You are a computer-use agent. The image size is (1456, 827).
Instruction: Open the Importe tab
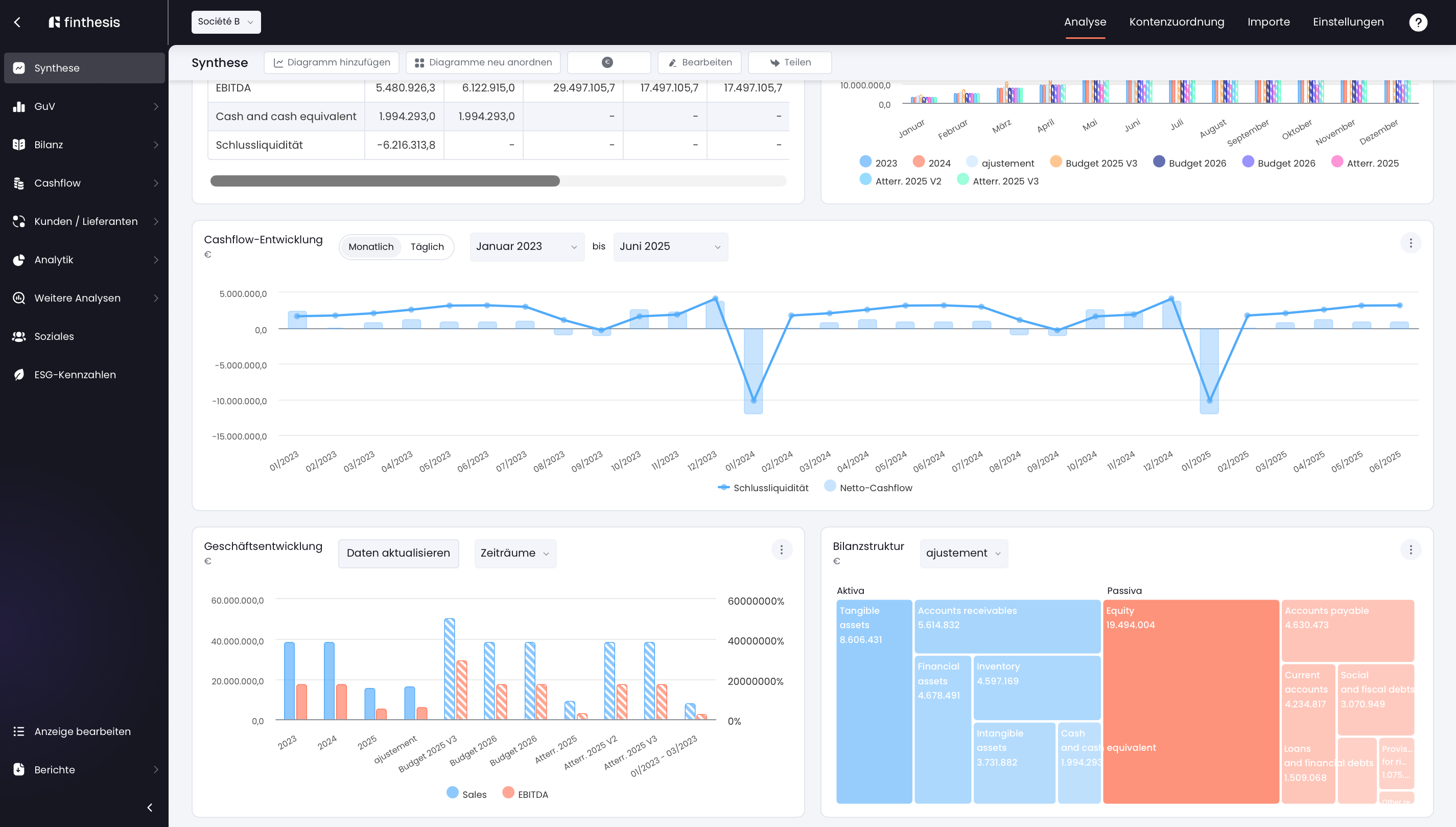point(1268,22)
